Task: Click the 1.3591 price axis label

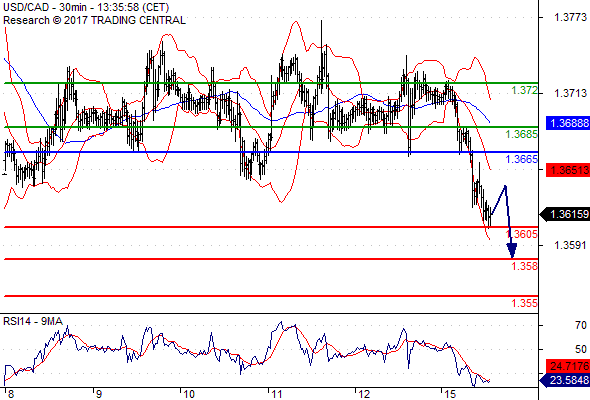Action: click(x=571, y=245)
